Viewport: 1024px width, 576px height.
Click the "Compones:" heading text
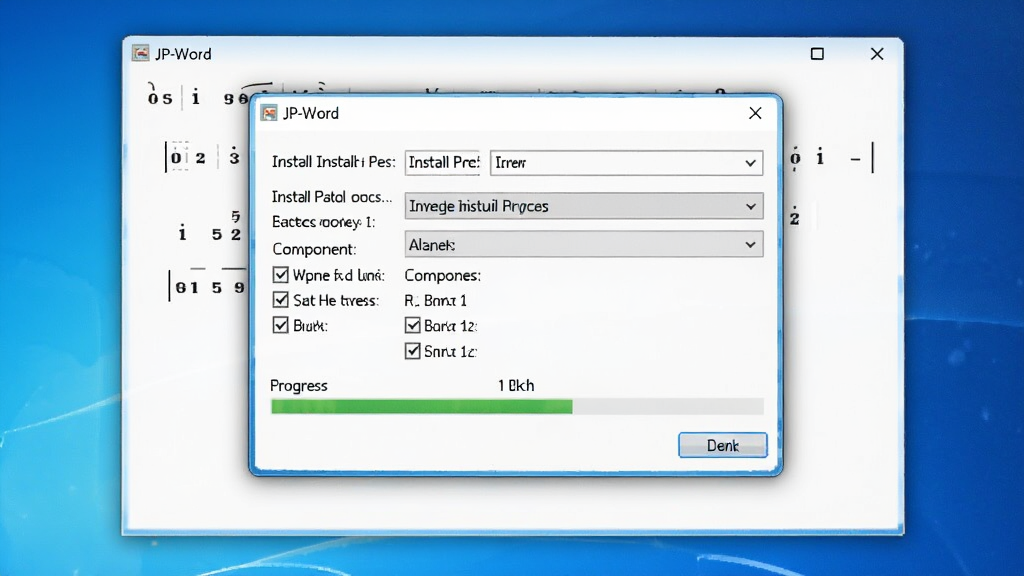pos(443,276)
